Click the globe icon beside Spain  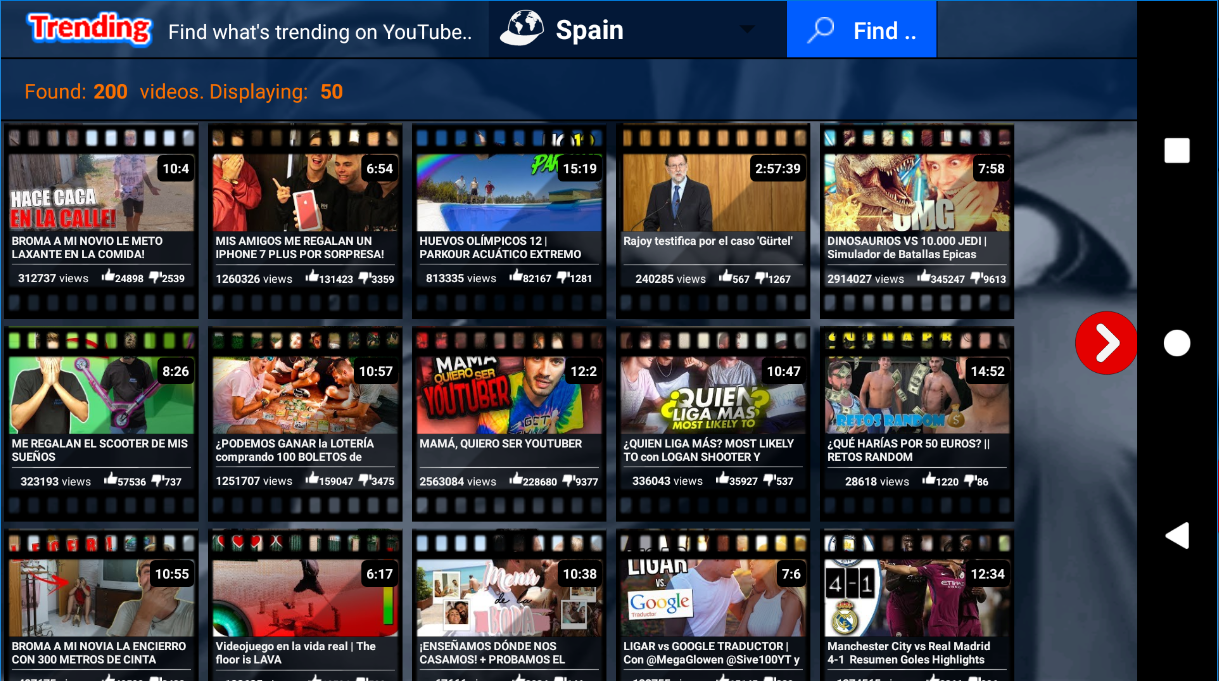pos(520,29)
